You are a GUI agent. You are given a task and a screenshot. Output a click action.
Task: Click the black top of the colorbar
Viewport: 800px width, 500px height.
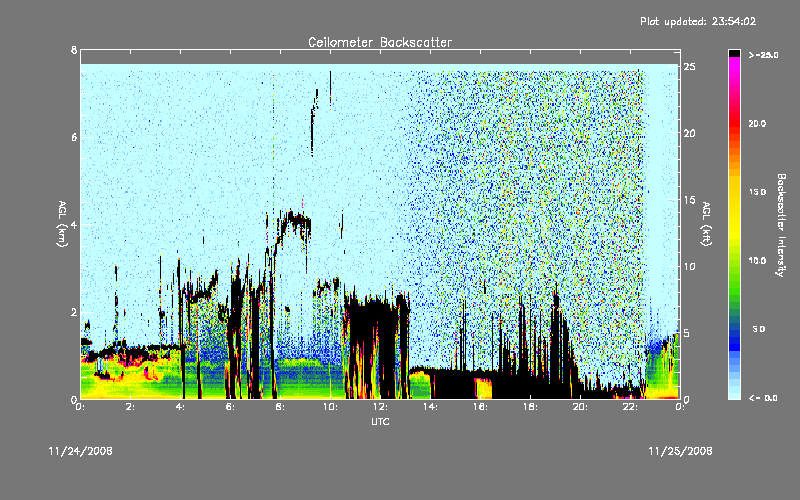click(734, 53)
